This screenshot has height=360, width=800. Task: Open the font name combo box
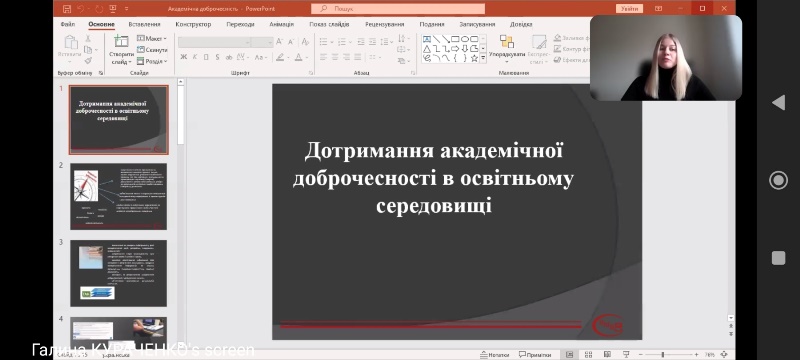tap(214, 42)
